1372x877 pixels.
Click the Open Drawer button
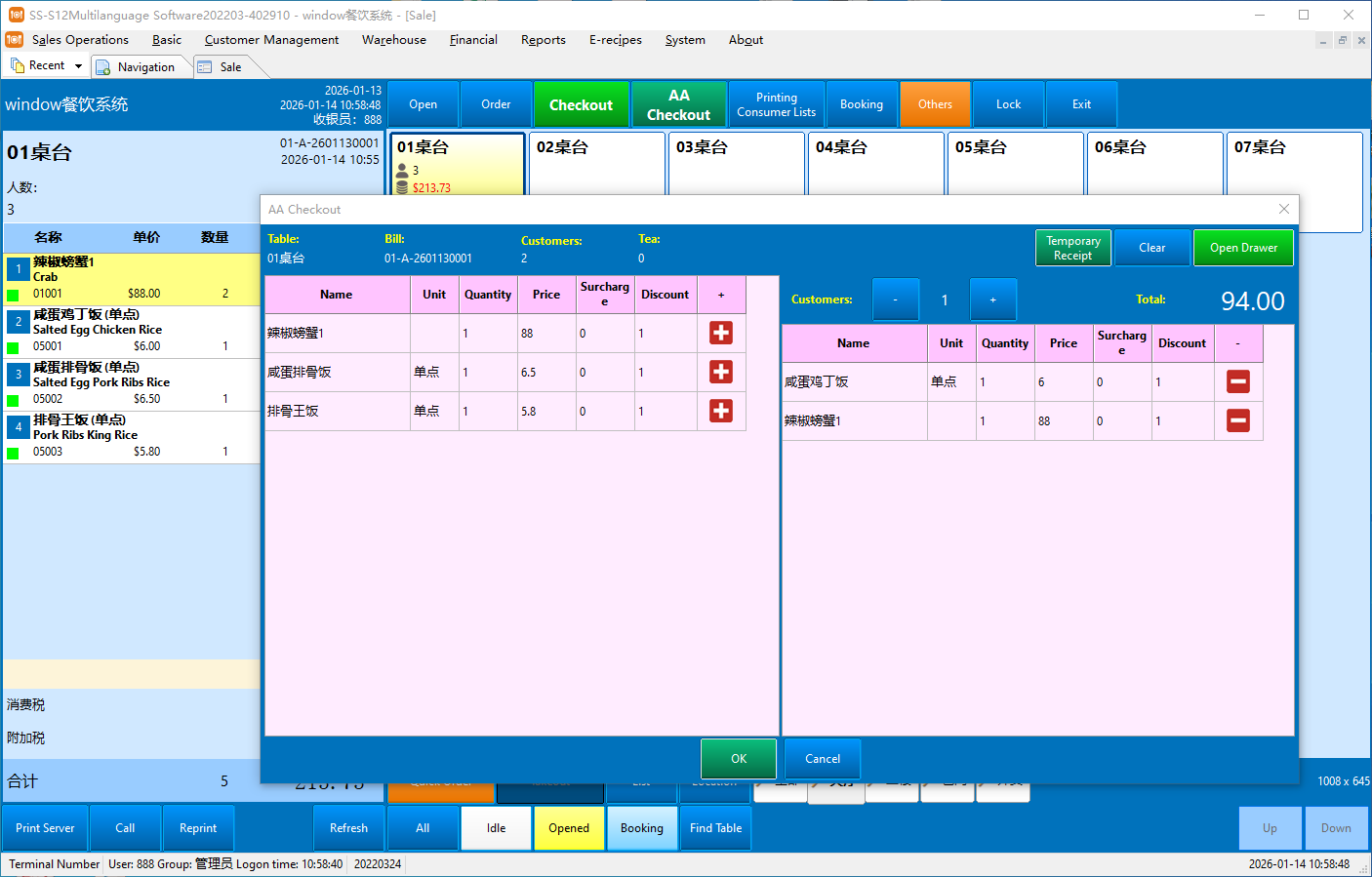click(1242, 248)
